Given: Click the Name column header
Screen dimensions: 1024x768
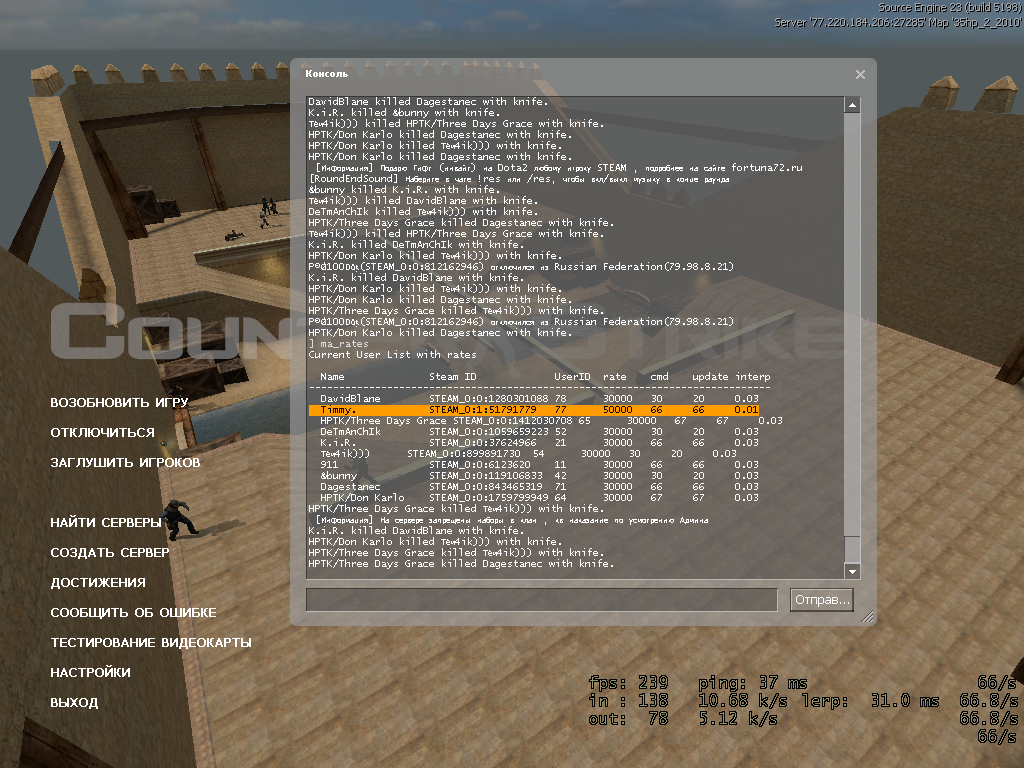Looking at the screenshot, I should click(332, 377).
